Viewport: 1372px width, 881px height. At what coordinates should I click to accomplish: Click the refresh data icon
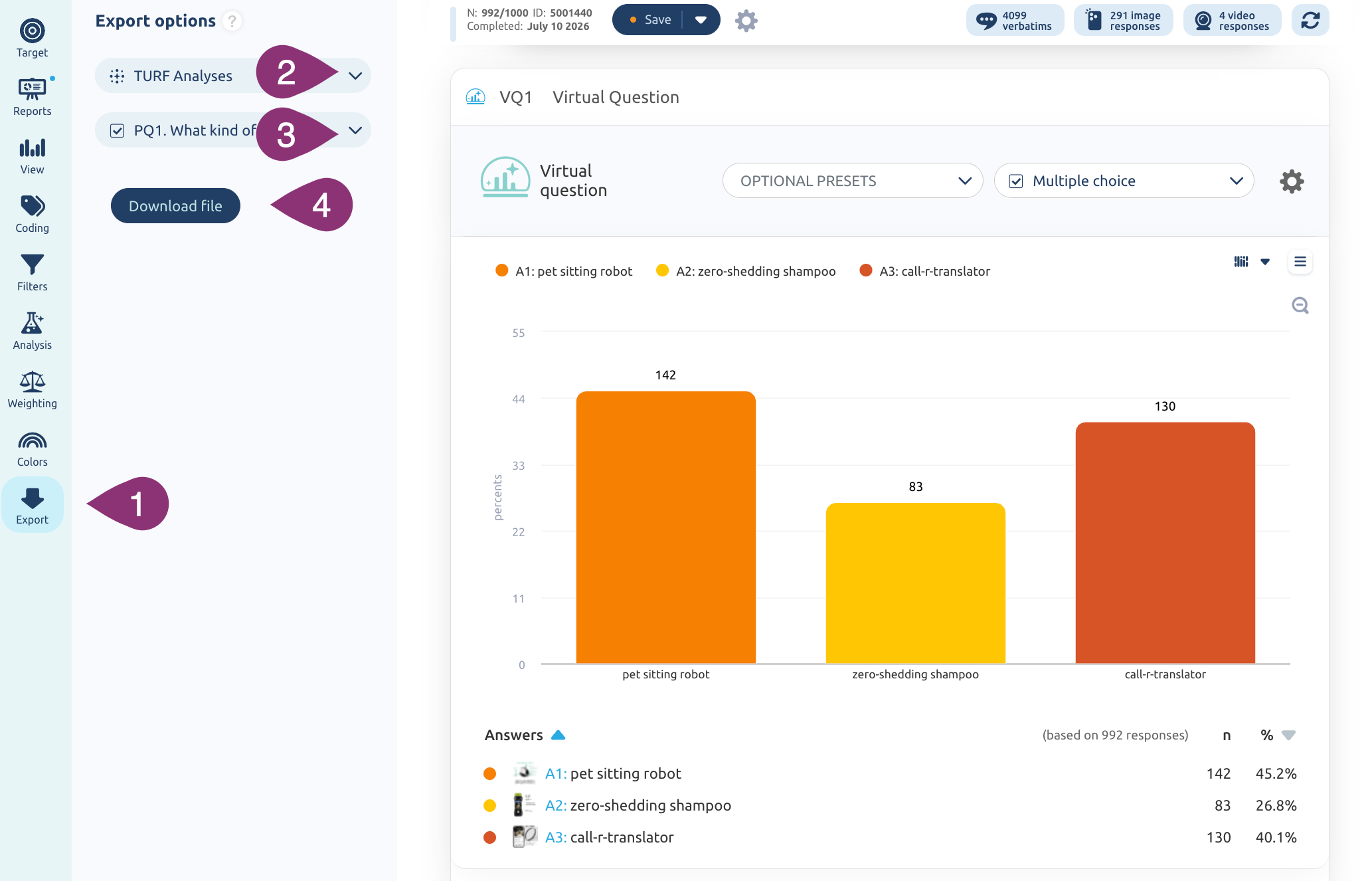tap(1310, 20)
